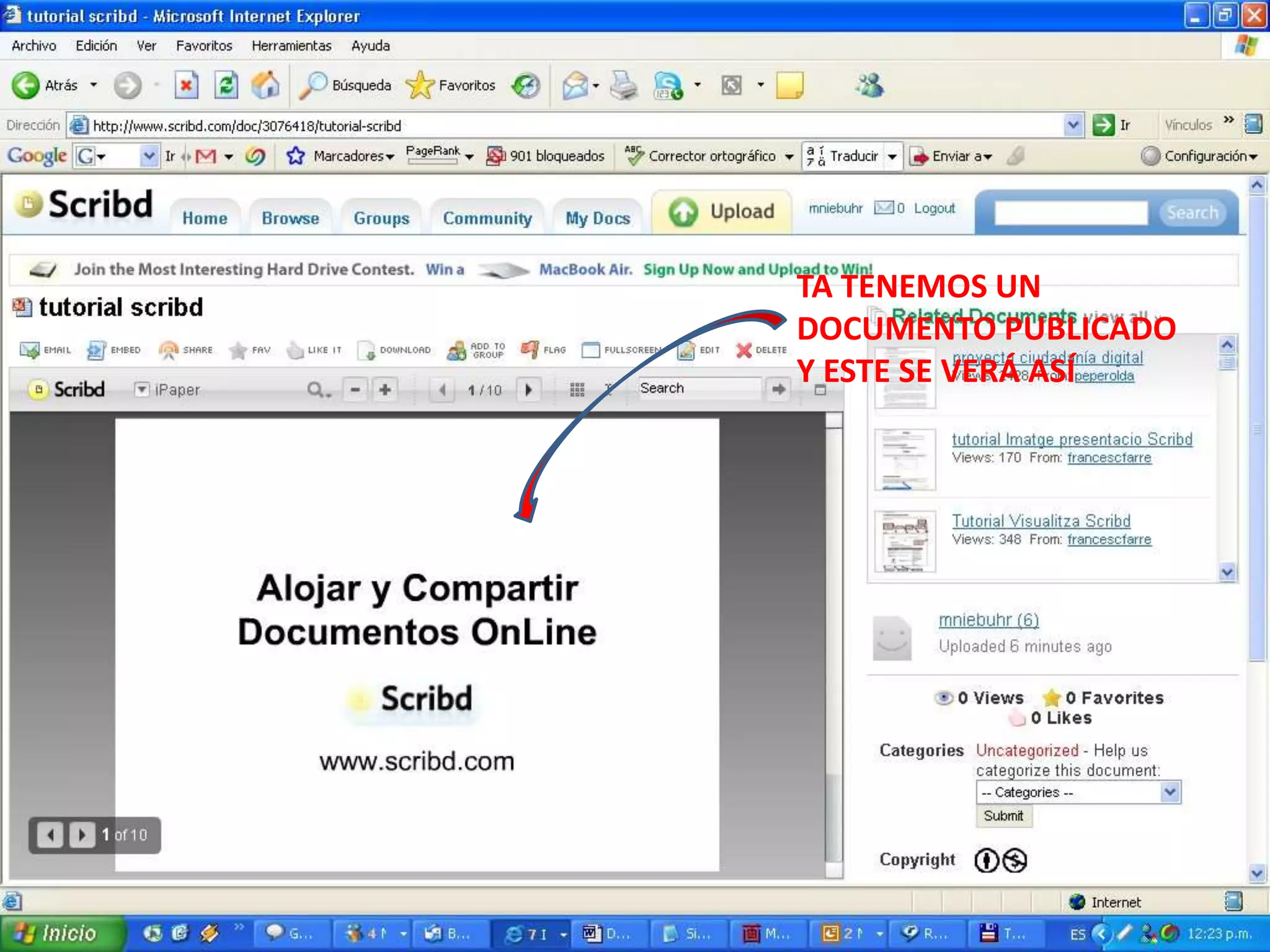The width and height of the screenshot is (1270, 952).
Task: Open the Búsqueda search tool
Action: [x=345, y=86]
